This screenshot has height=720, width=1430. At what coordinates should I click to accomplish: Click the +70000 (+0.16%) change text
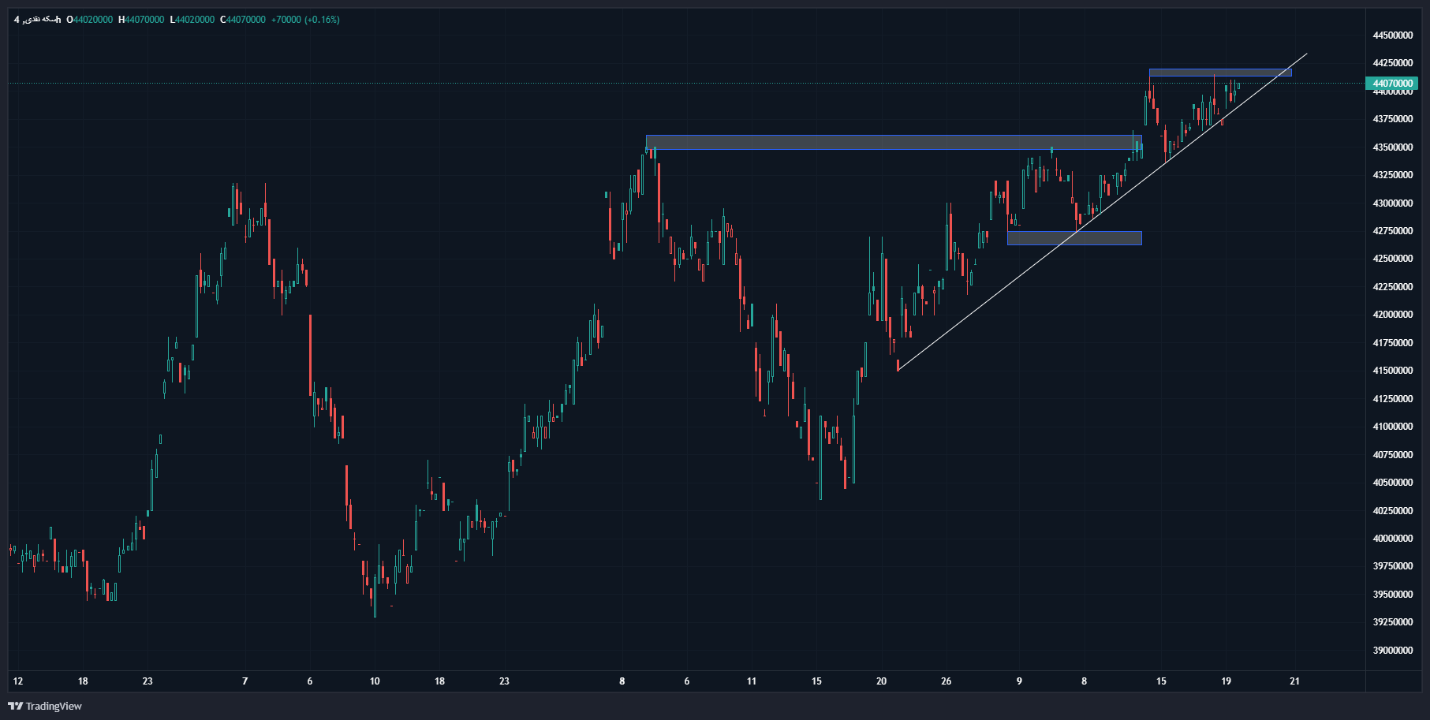point(305,20)
